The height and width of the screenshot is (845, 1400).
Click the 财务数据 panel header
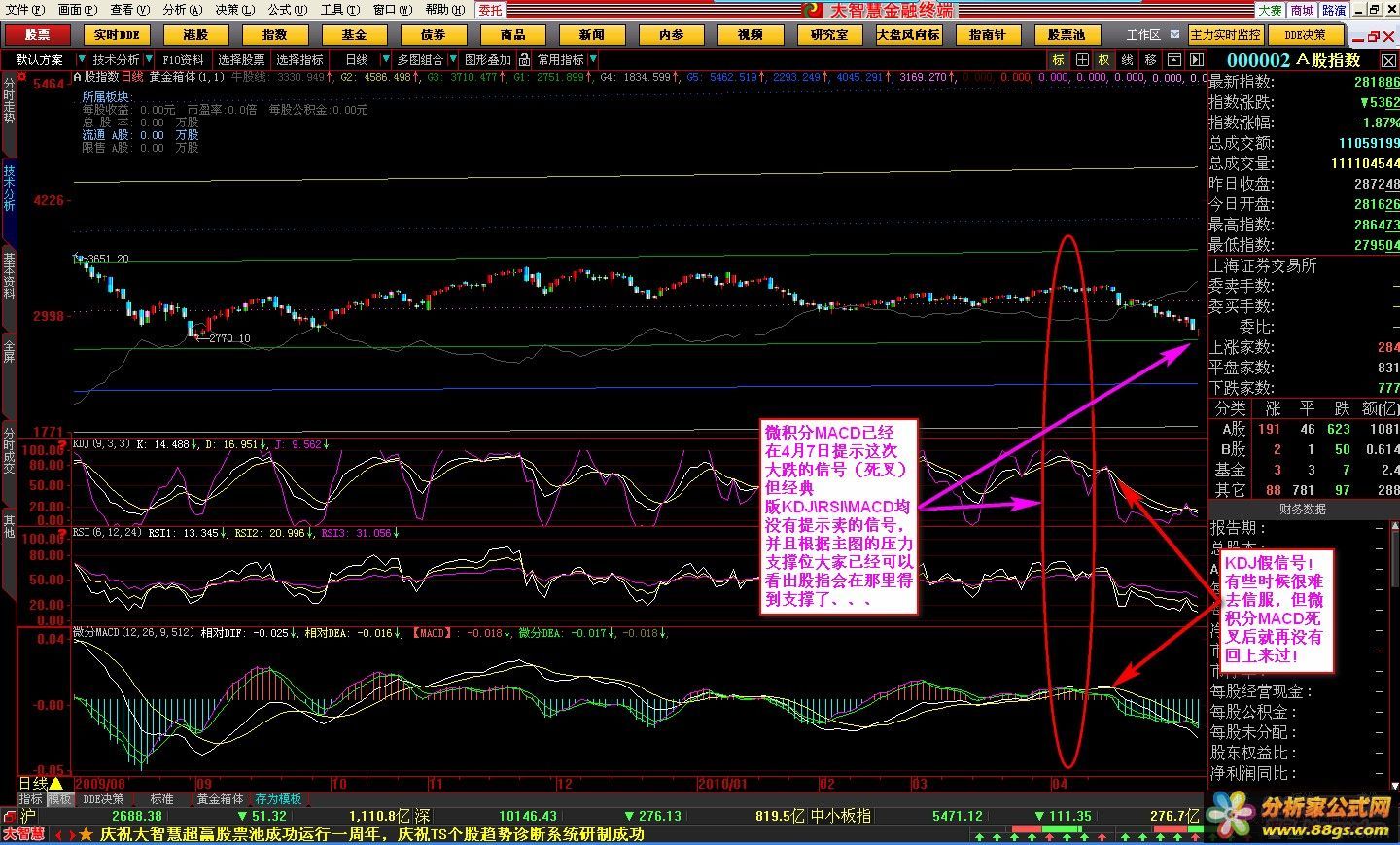pos(1302,509)
